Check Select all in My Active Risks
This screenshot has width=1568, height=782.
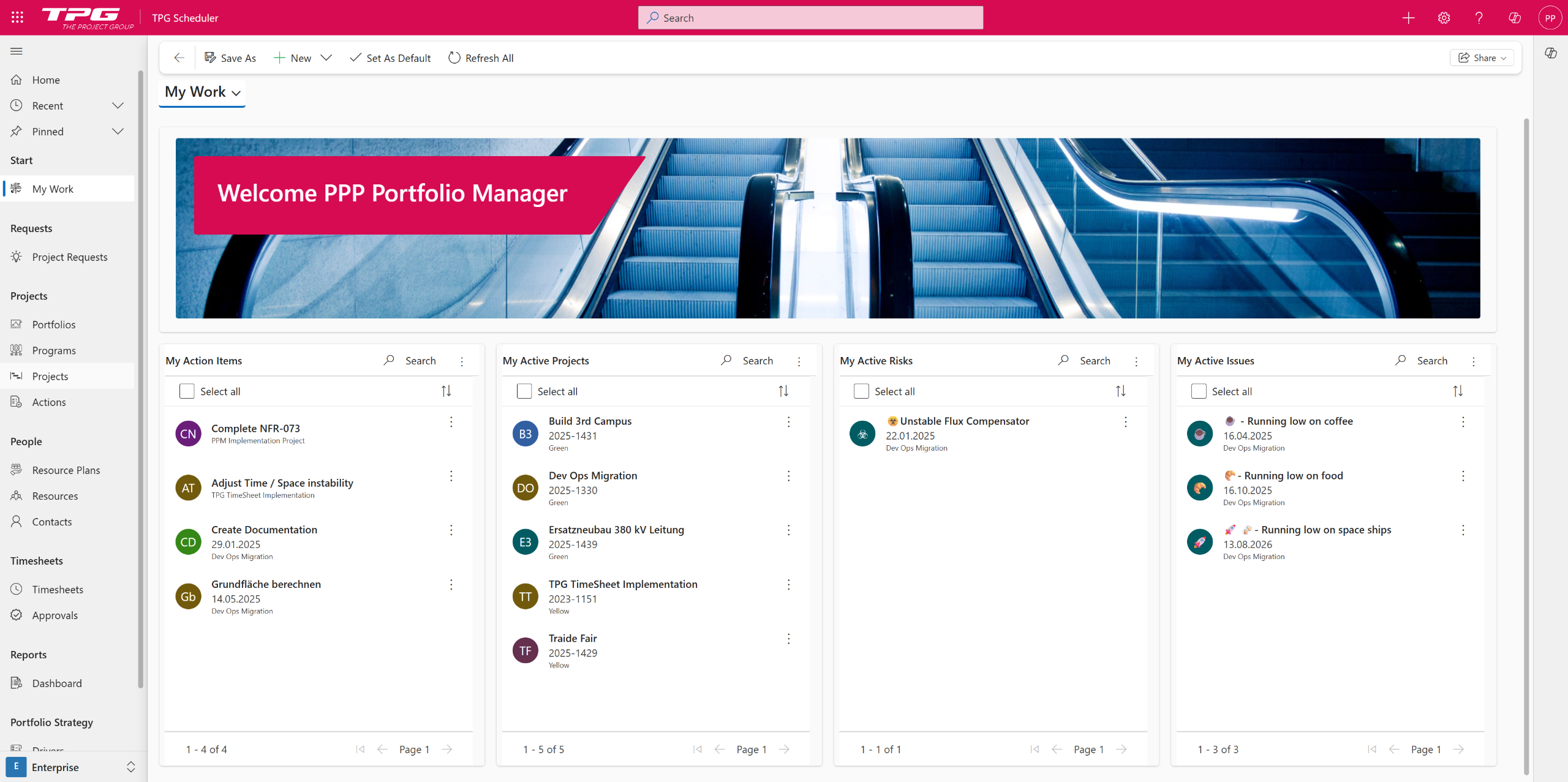coord(861,391)
